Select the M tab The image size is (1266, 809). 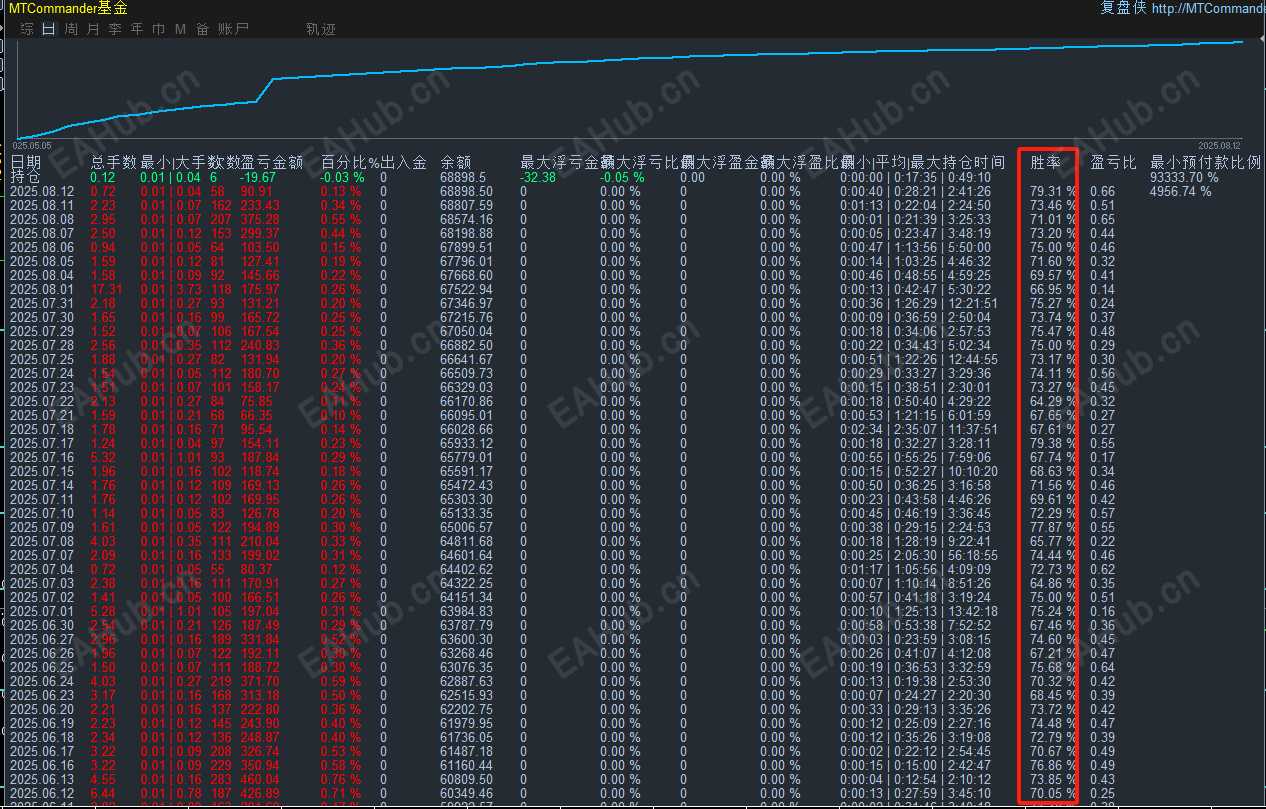pos(180,29)
